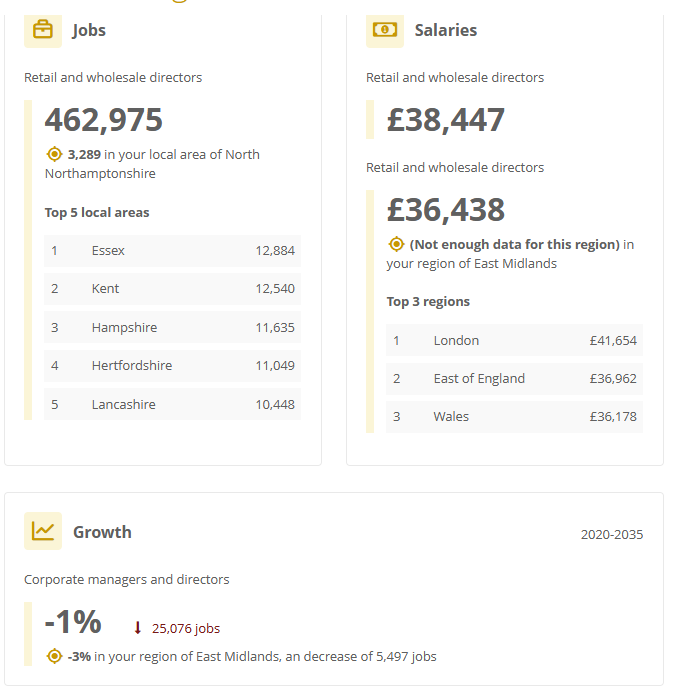Select the London region salary row

click(x=514, y=341)
